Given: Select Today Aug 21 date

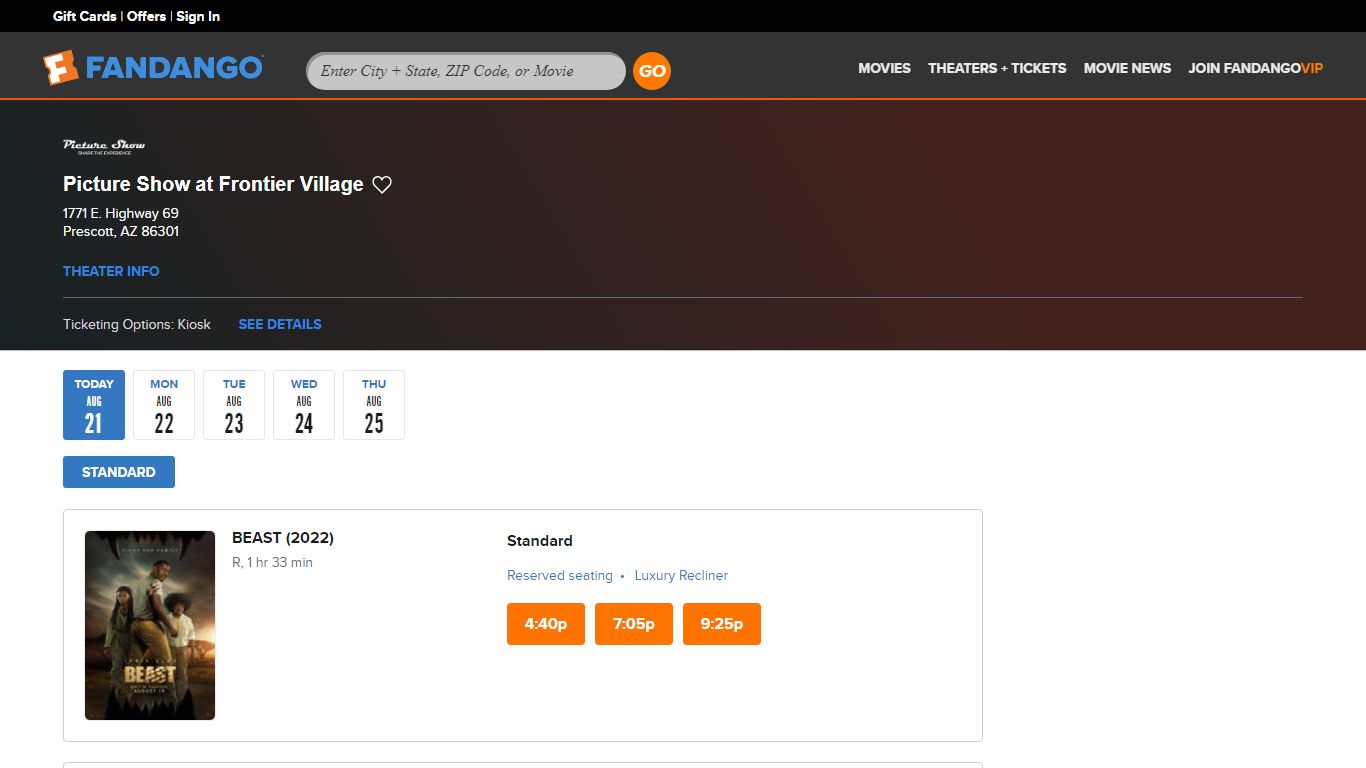Looking at the screenshot, I should coord(94,405).
